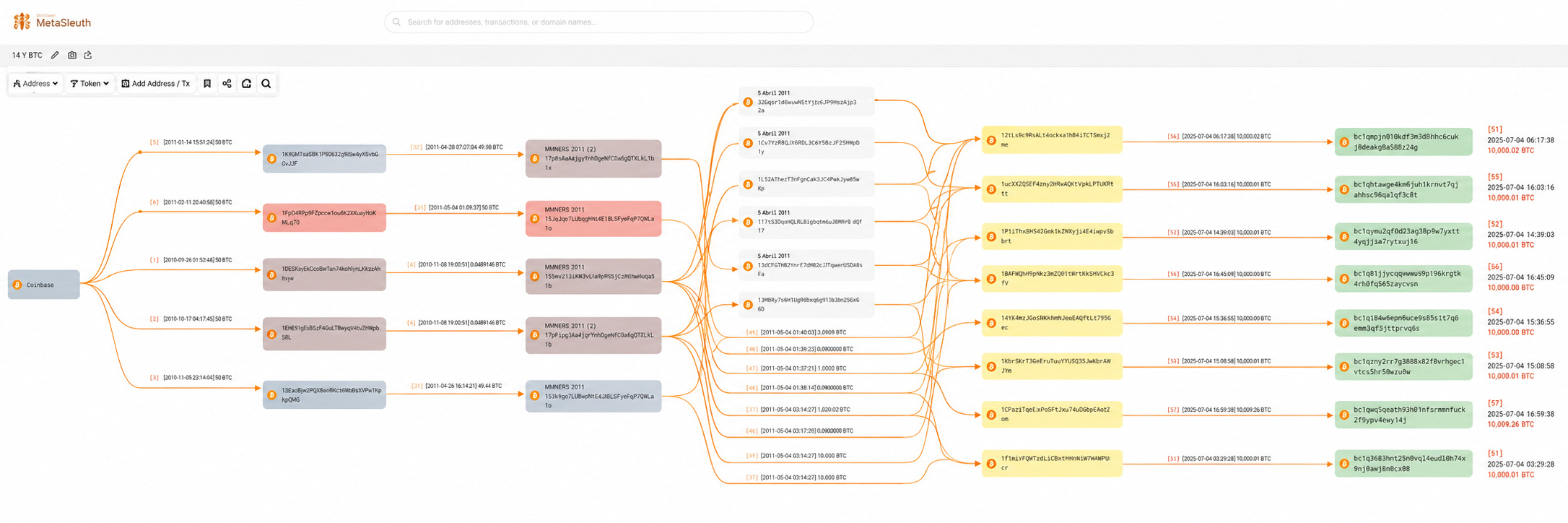Select the red node 1FpD4RPp9FZpccw1ou8K2XXuayHoK

tap(324, 217)
